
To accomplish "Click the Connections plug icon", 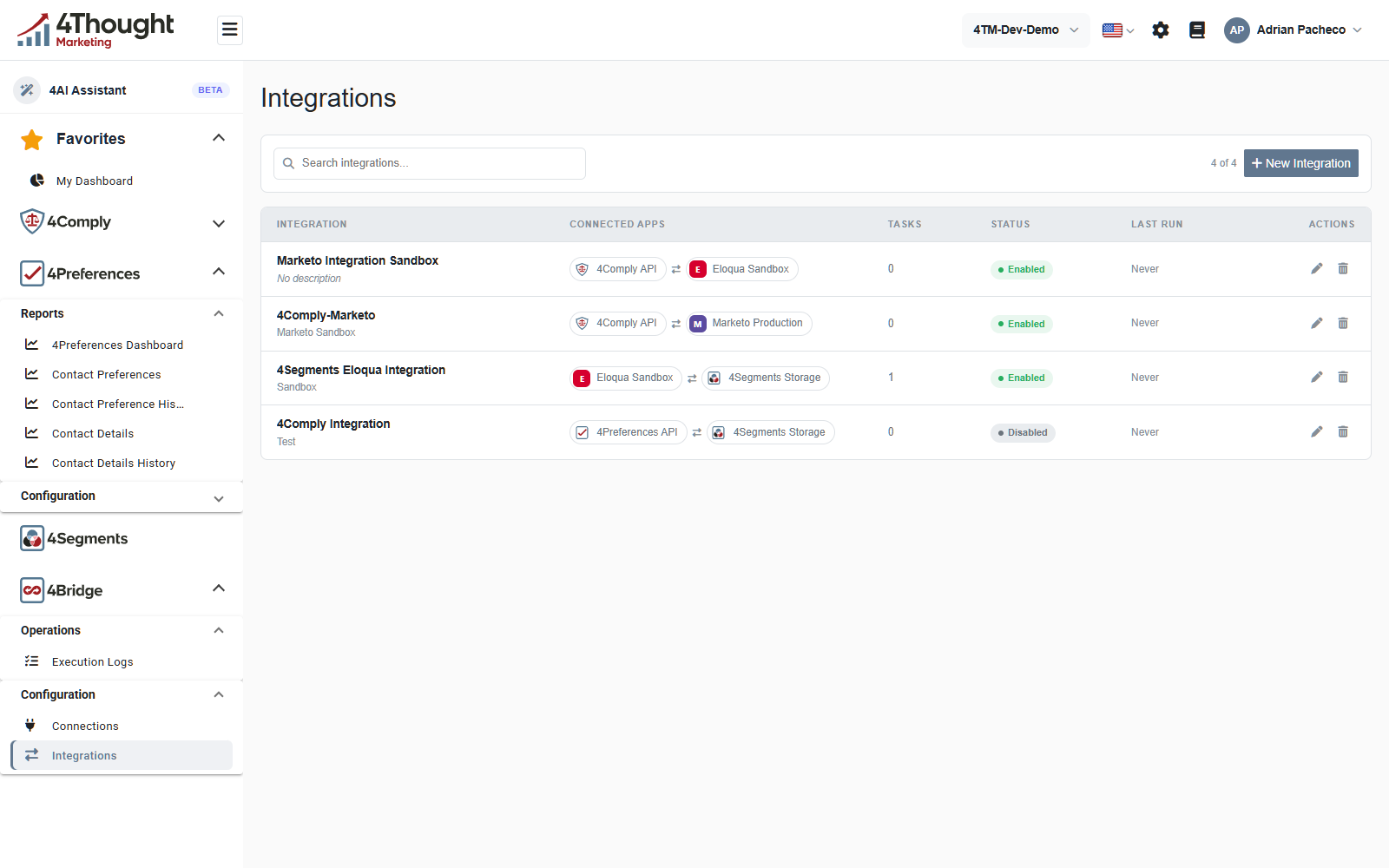I will 30,726.
